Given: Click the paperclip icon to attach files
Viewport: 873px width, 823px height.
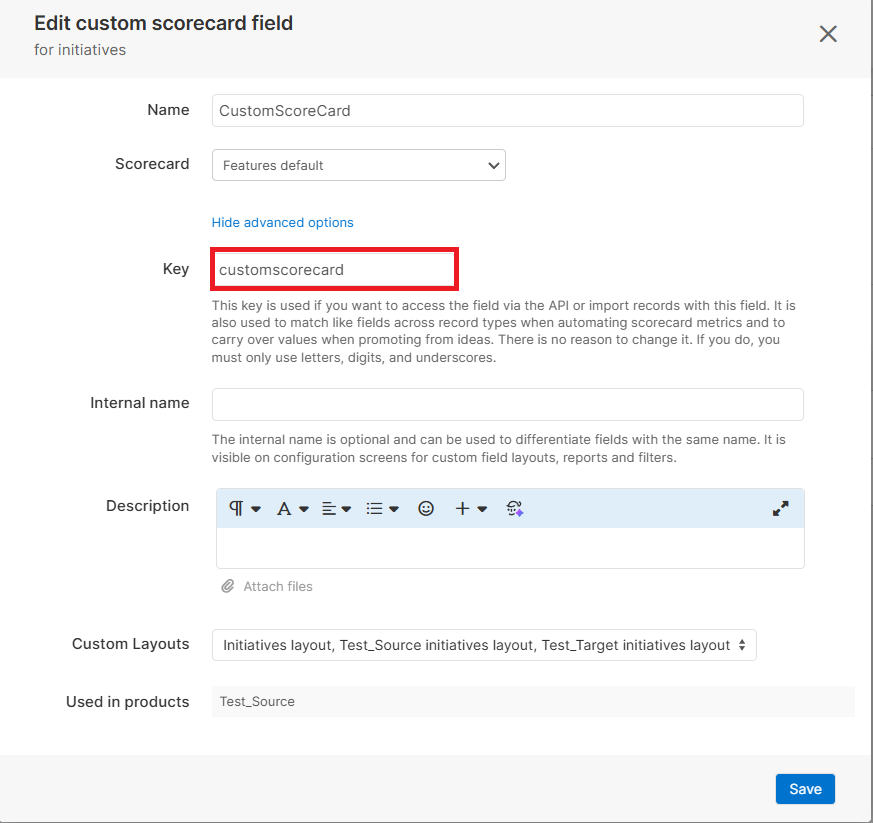Looking at the screenshot, I should pos(228,586).
